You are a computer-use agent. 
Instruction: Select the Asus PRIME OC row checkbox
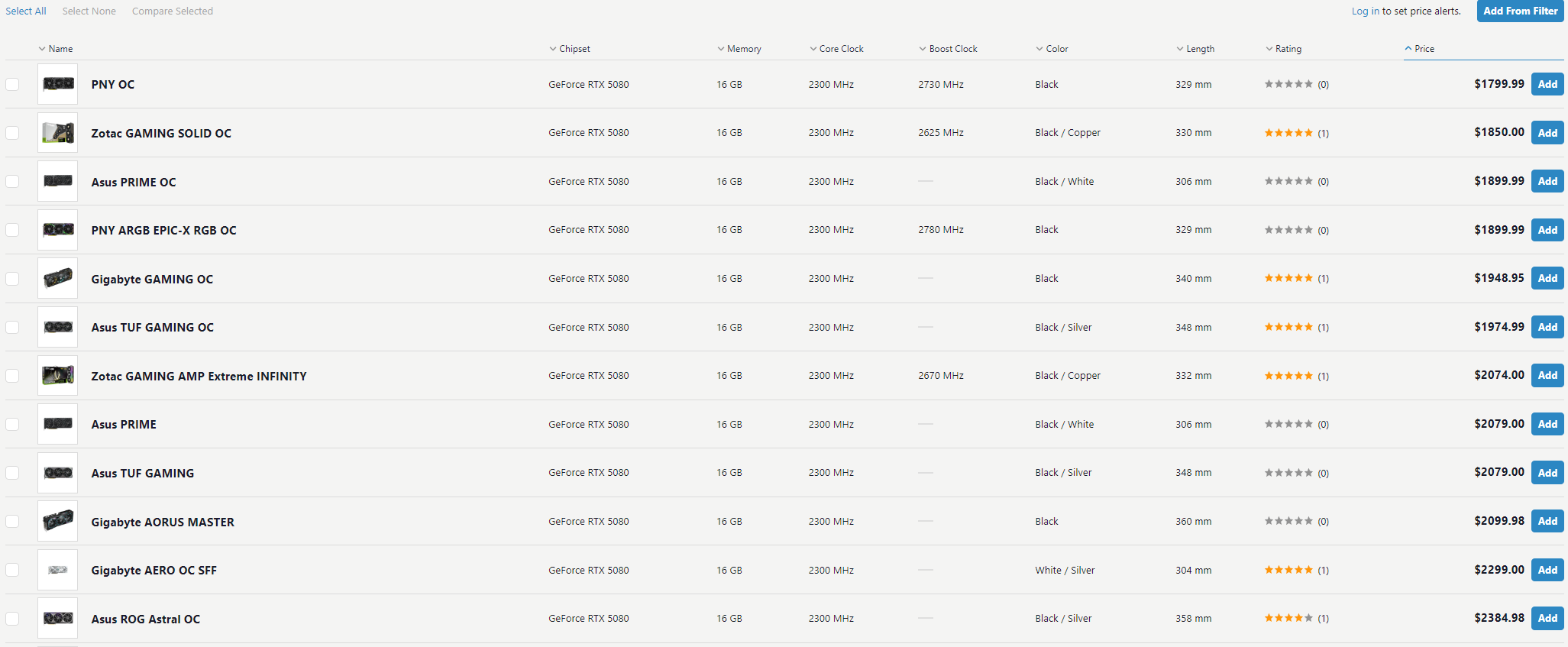pyautogui.click(x=12, y=182)
